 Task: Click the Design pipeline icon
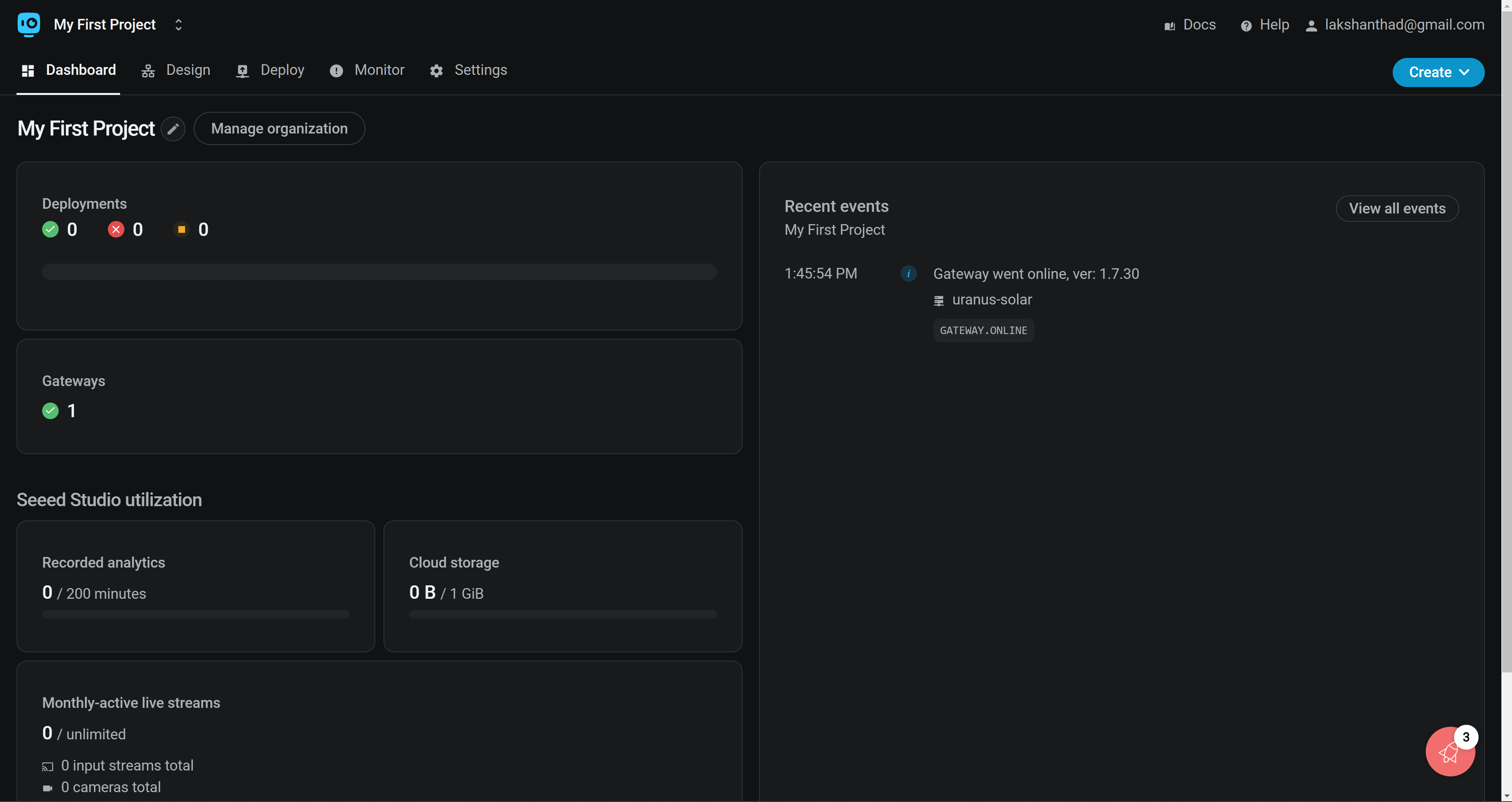148,71
